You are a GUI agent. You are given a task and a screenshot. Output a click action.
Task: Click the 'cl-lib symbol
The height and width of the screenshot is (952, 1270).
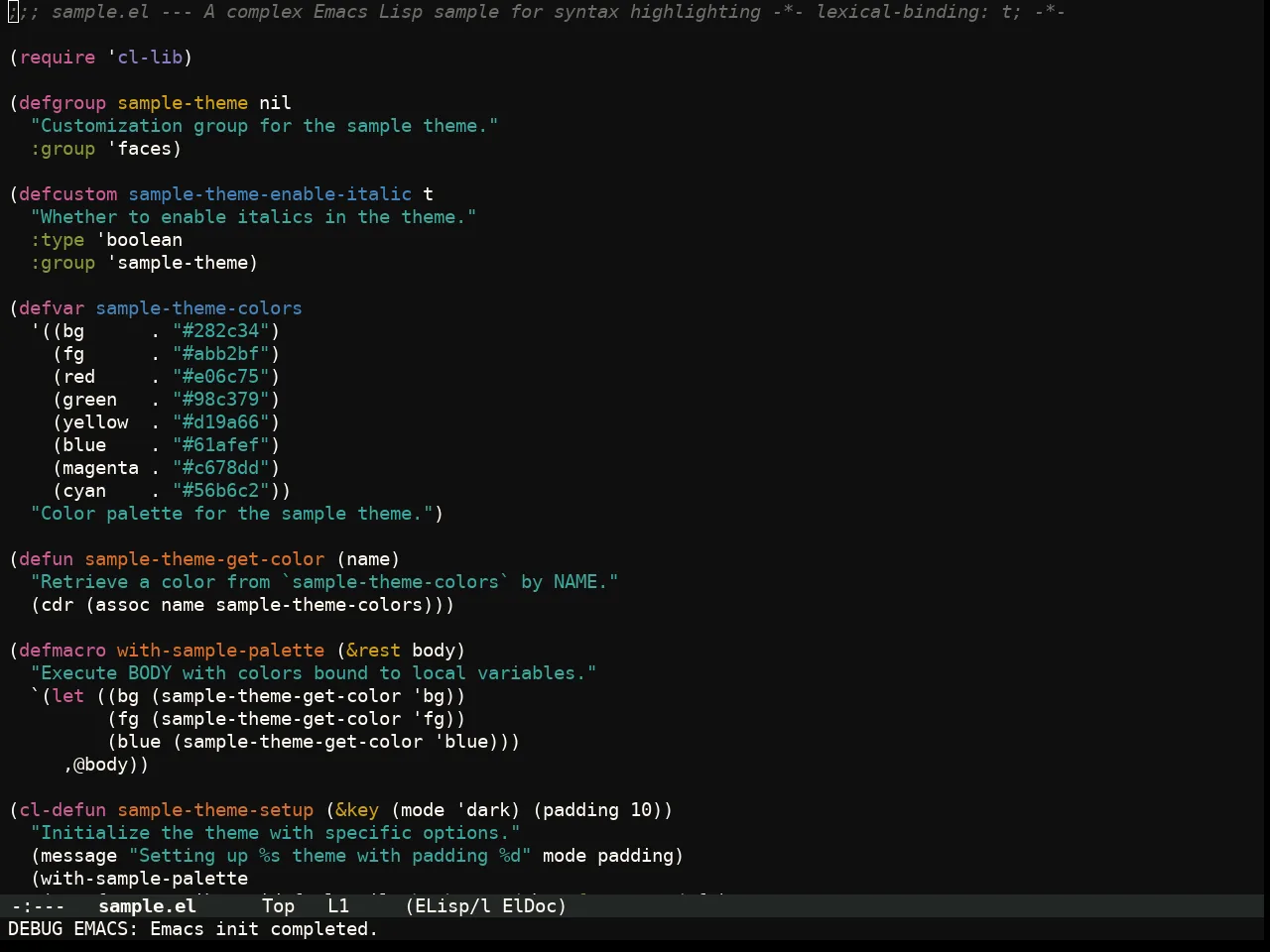(x=145, y=58)
